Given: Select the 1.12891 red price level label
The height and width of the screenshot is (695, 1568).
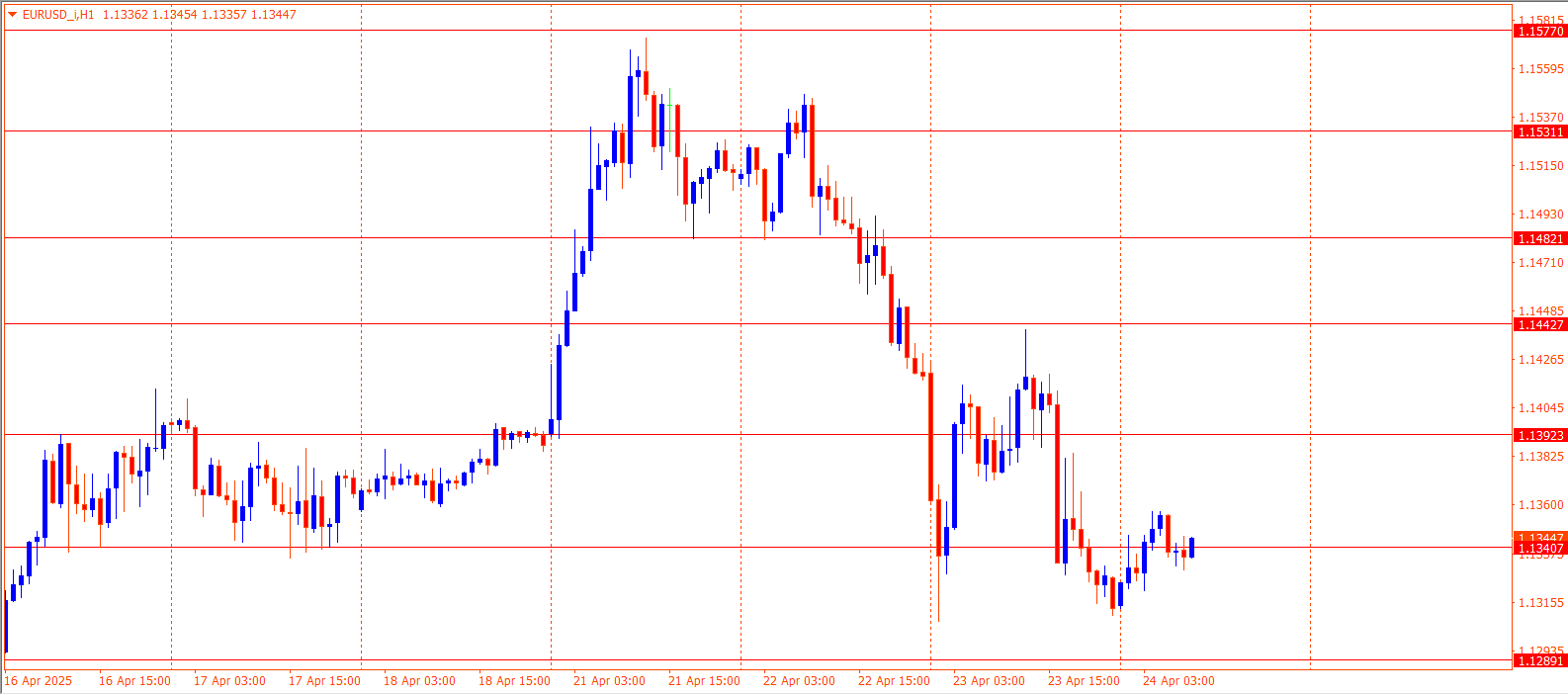Looking at the screenshot, I should pos(1540,660).
